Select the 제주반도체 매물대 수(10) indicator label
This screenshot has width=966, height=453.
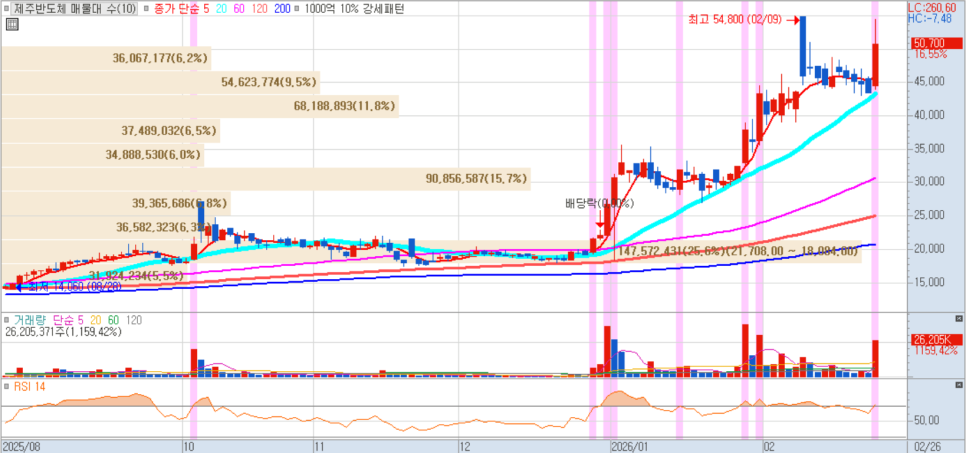click(75, 9)
